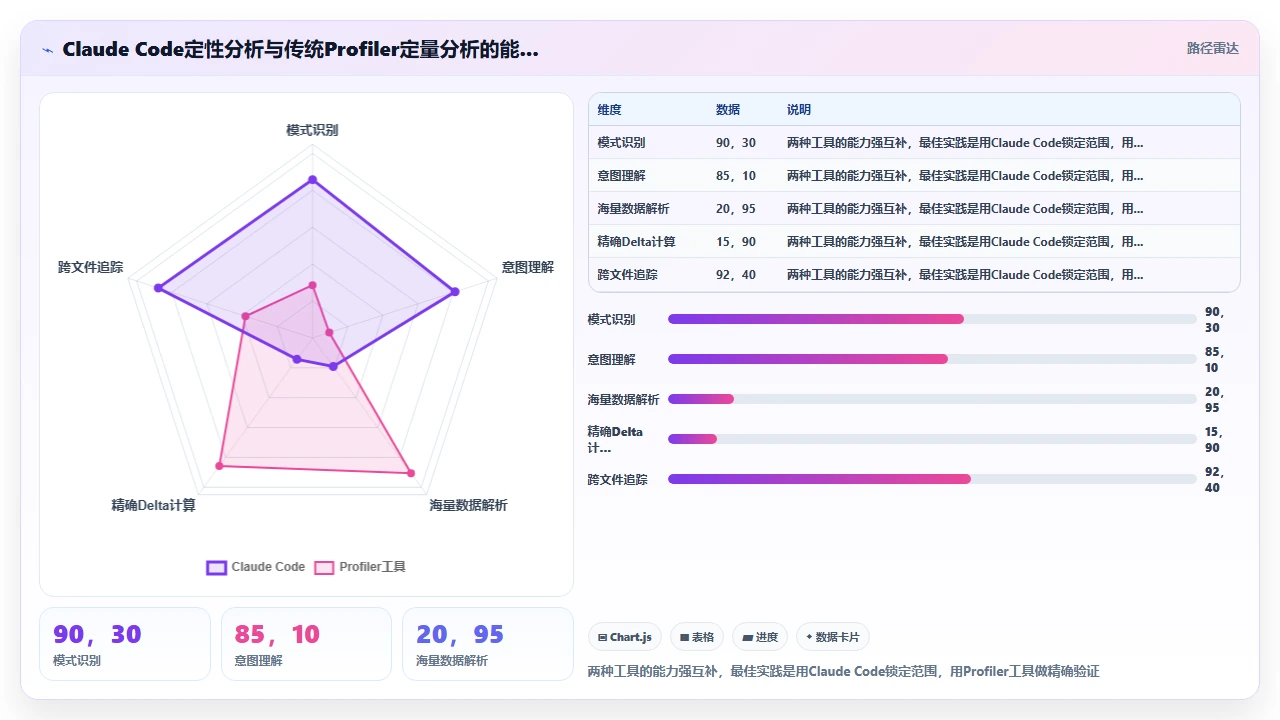Click the 维度 column header
Image resolution: width=1280 pixels, height=720 pixels.
(x=610, y=110)
